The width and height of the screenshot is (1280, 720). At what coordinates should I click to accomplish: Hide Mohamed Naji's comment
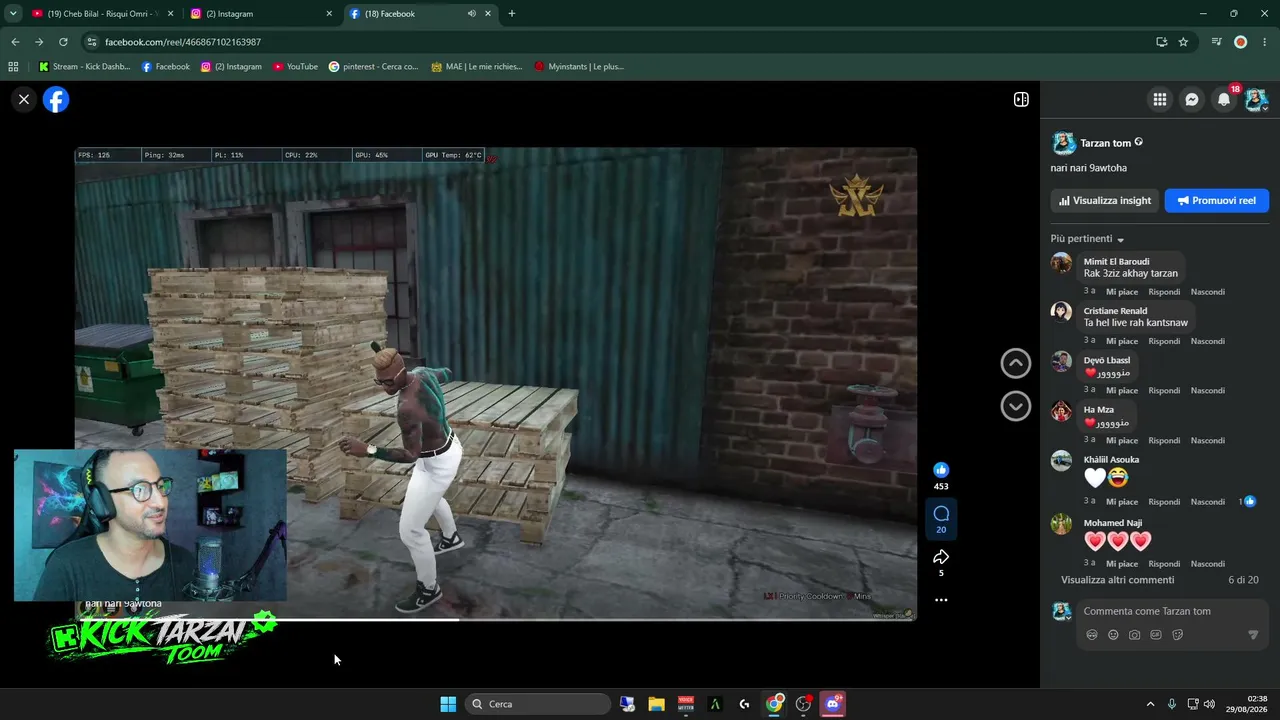pos(1208,564)
